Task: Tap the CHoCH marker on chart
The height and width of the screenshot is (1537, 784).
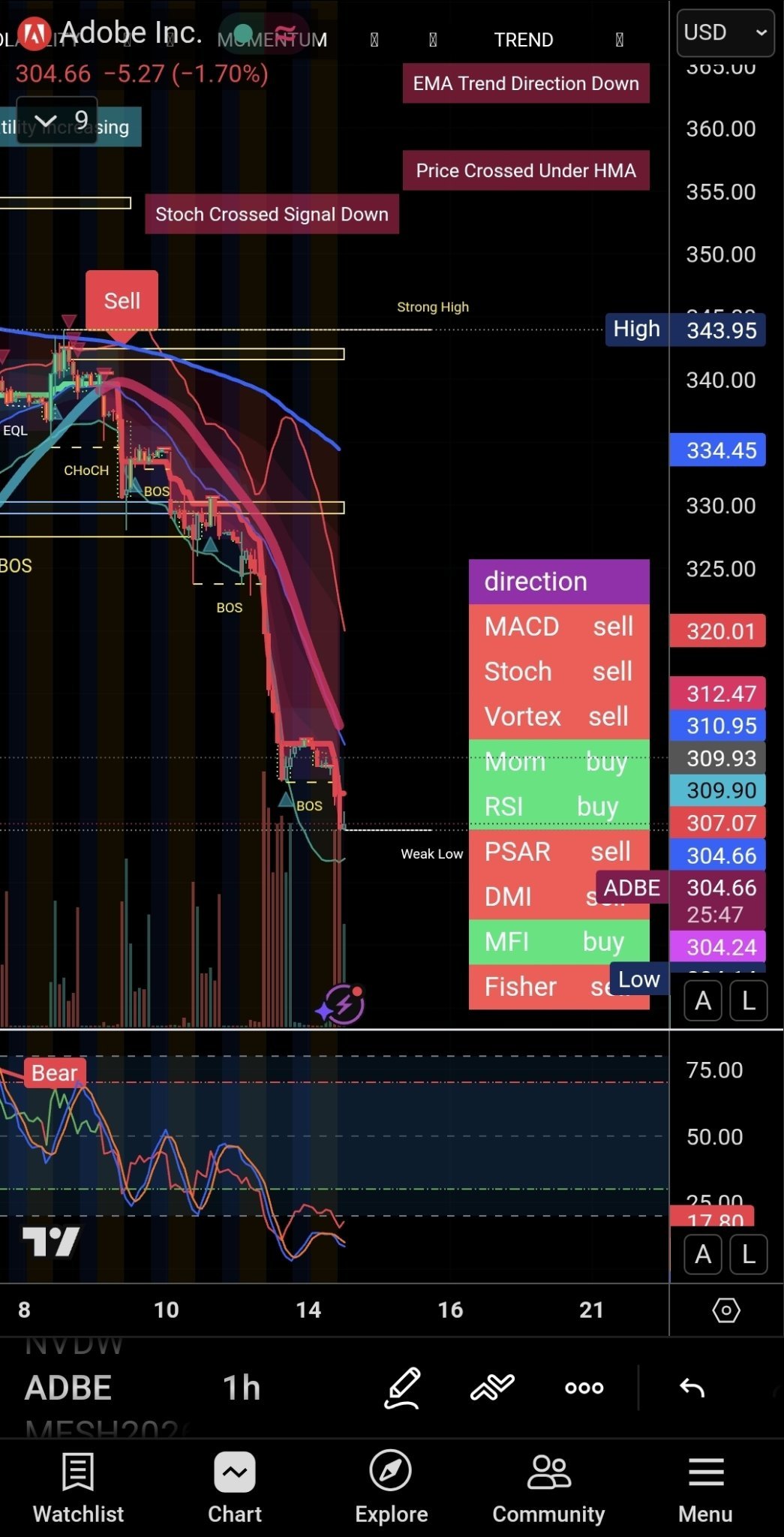Action: (86, 471)
